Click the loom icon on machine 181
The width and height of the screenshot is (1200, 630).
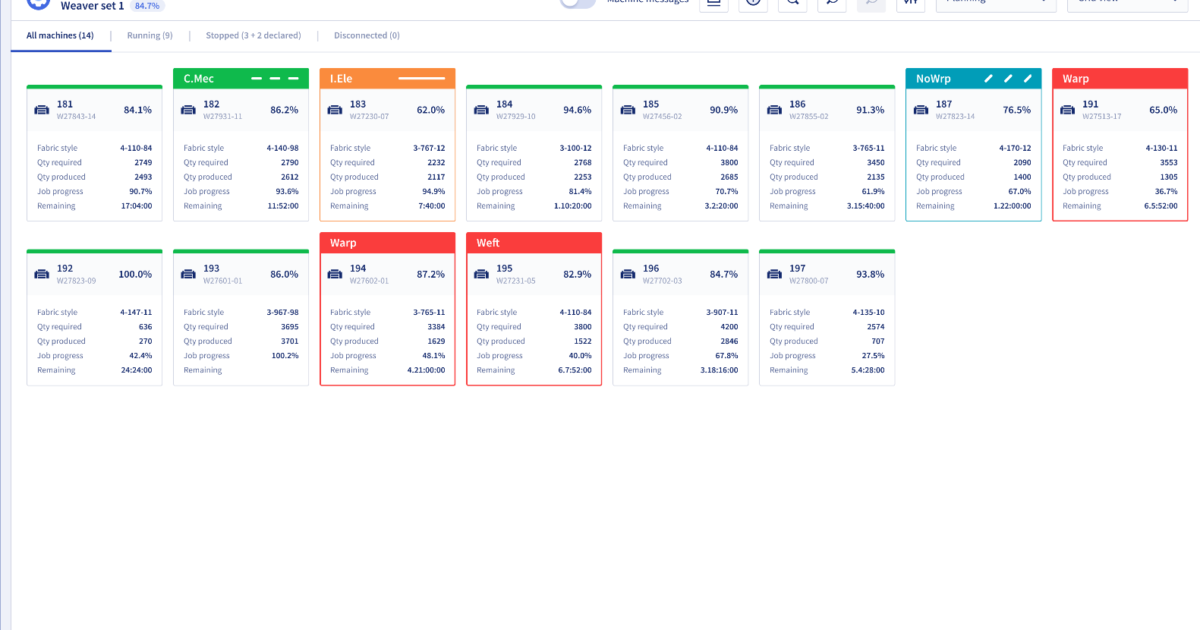coord(42,109)
